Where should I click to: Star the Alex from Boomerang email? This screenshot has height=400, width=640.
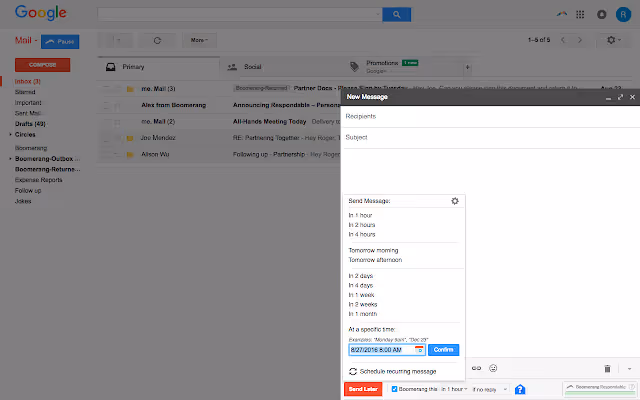(118, 105)
